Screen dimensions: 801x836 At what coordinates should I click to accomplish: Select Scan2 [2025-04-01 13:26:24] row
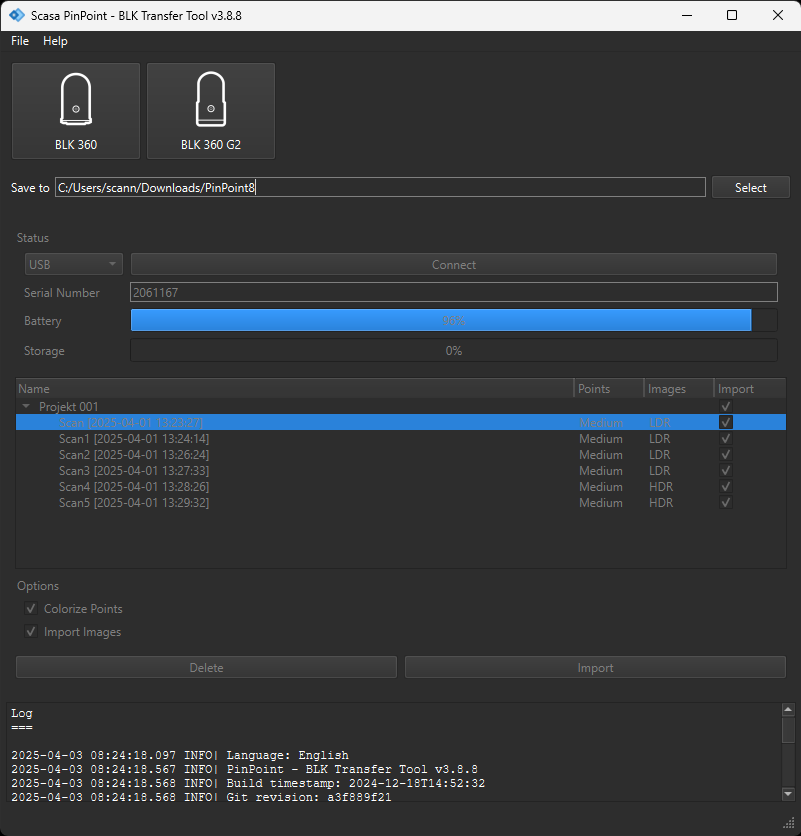point(401,454)
